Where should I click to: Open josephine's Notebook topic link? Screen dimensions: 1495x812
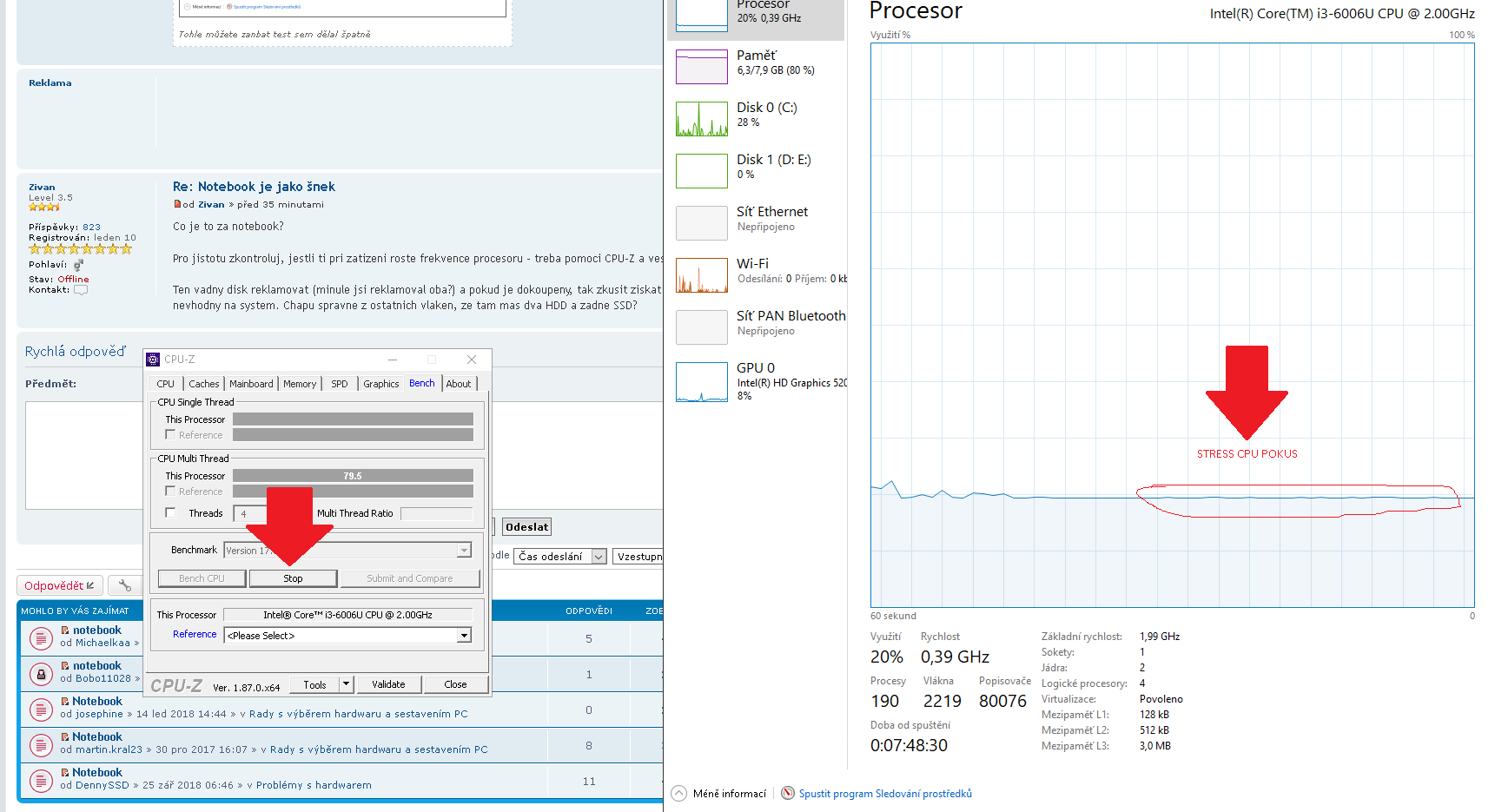pos(97,702)
